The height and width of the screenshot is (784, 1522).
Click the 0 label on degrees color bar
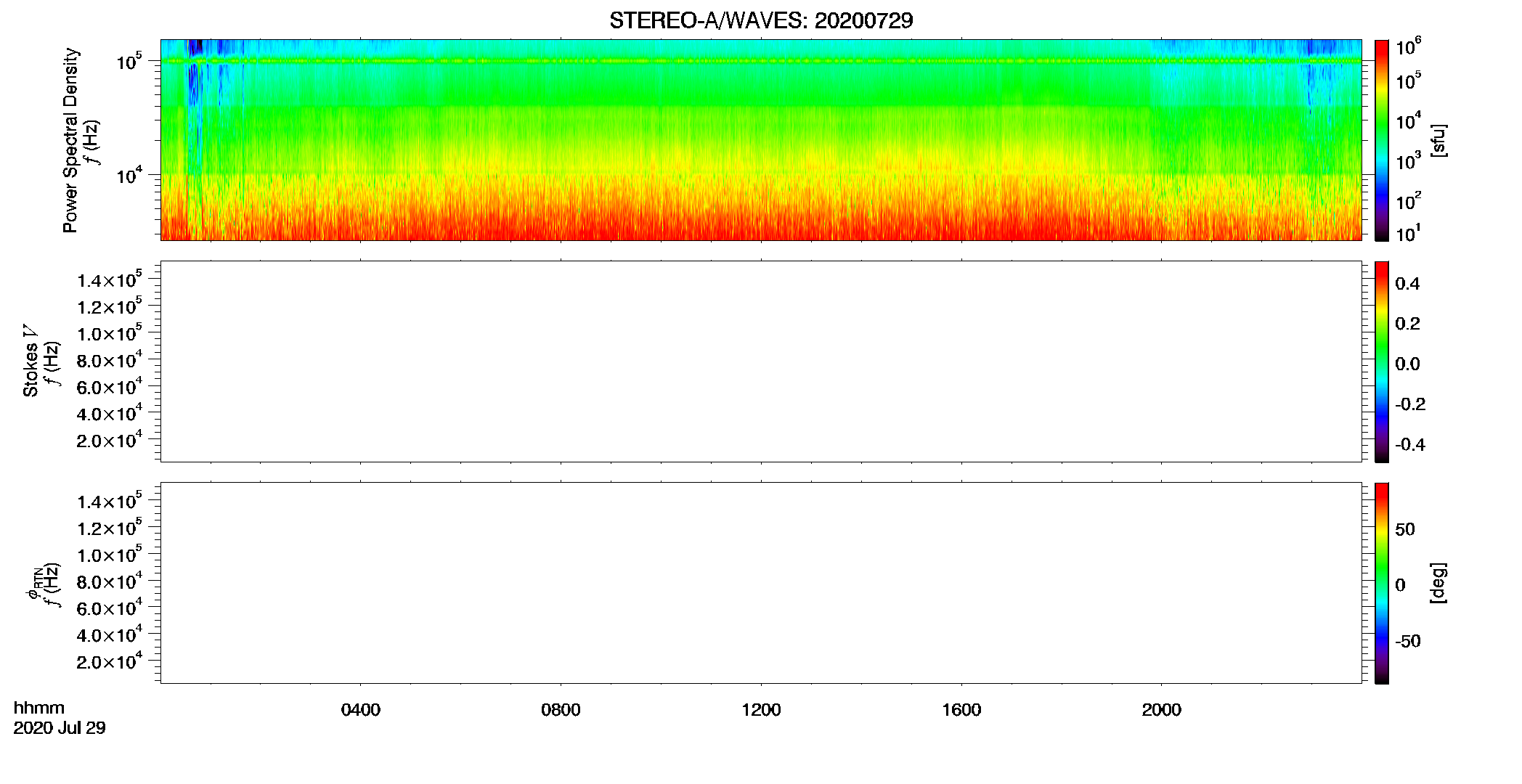click(1400, 585)
